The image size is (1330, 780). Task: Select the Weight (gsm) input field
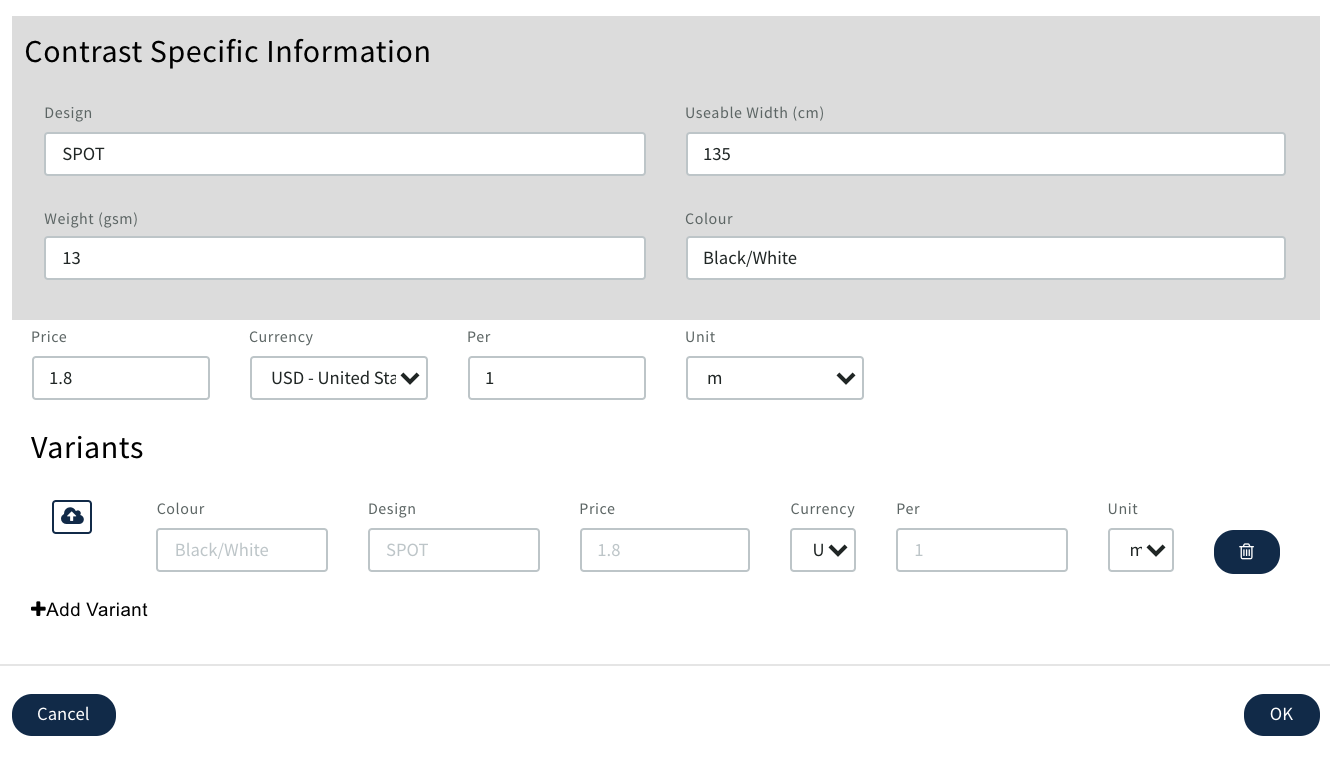(344, 258)
